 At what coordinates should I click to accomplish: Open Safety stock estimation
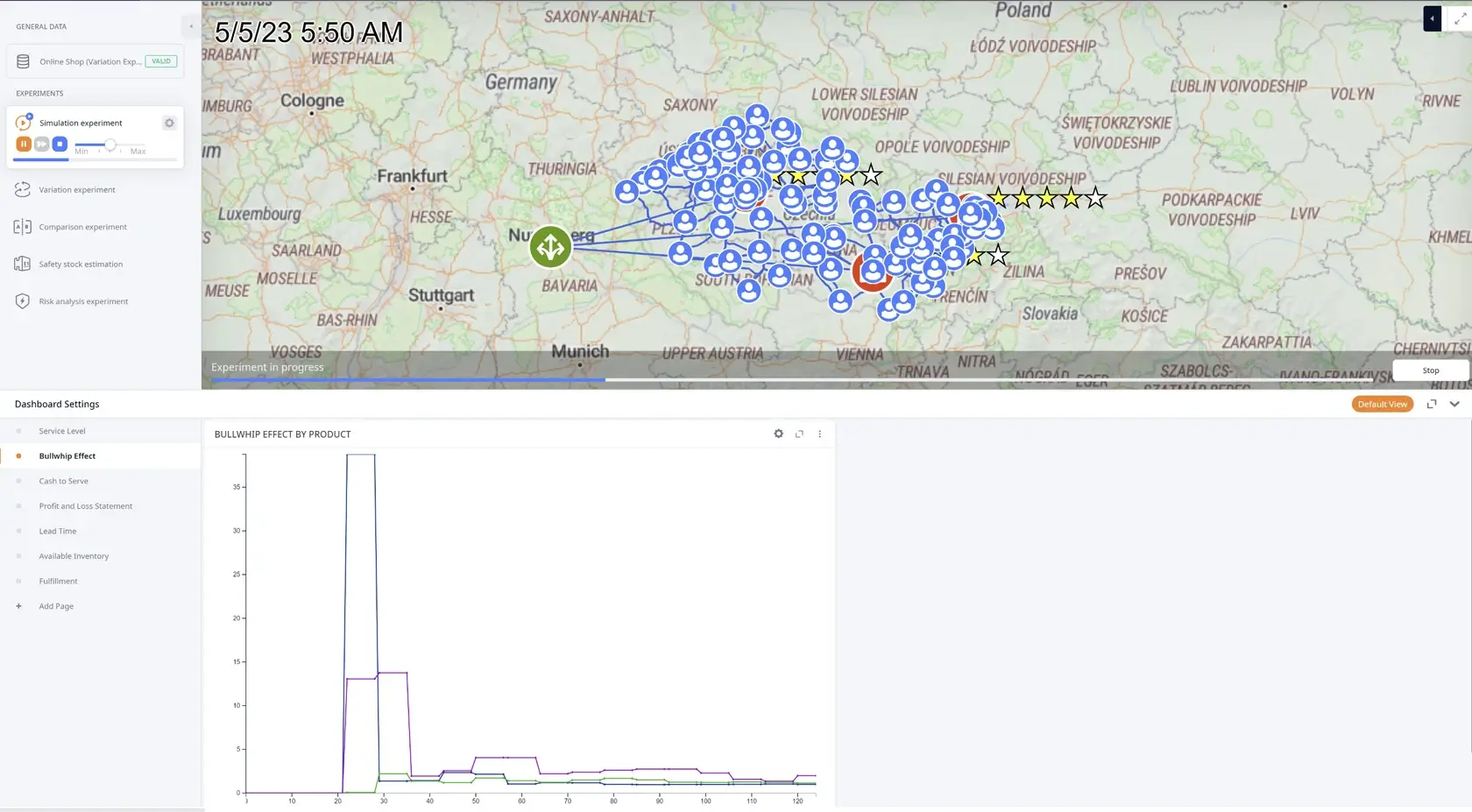click(x=80, y=265)
